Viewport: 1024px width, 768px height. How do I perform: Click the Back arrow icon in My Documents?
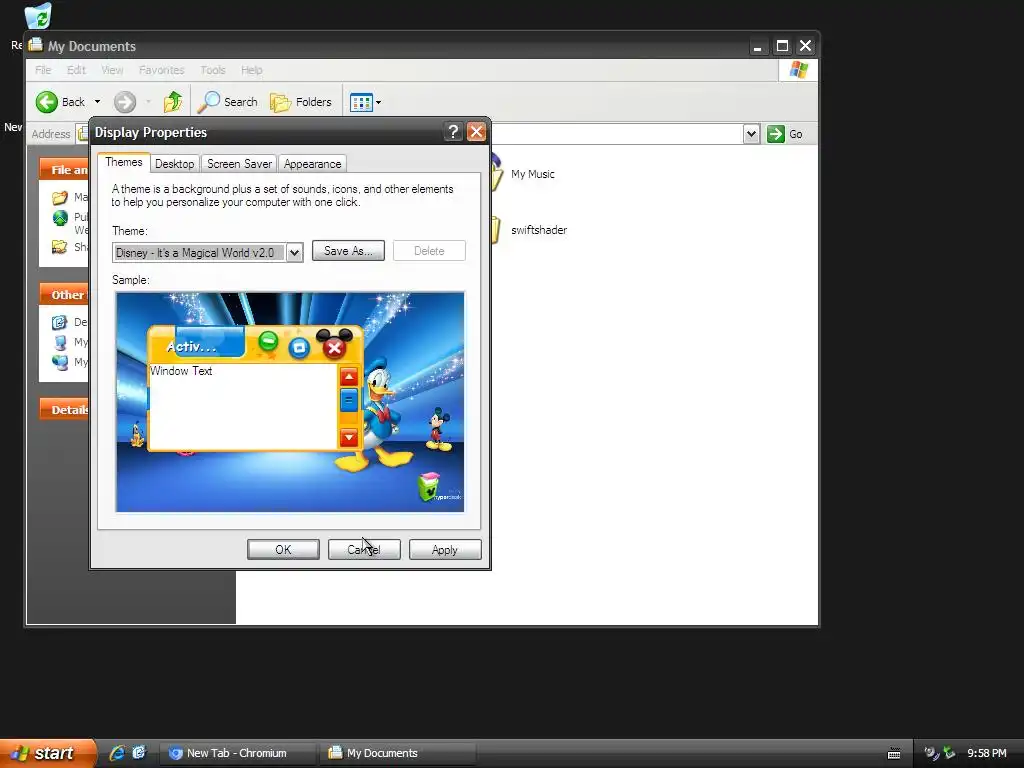pyautogui.click(x=47, y=102)
